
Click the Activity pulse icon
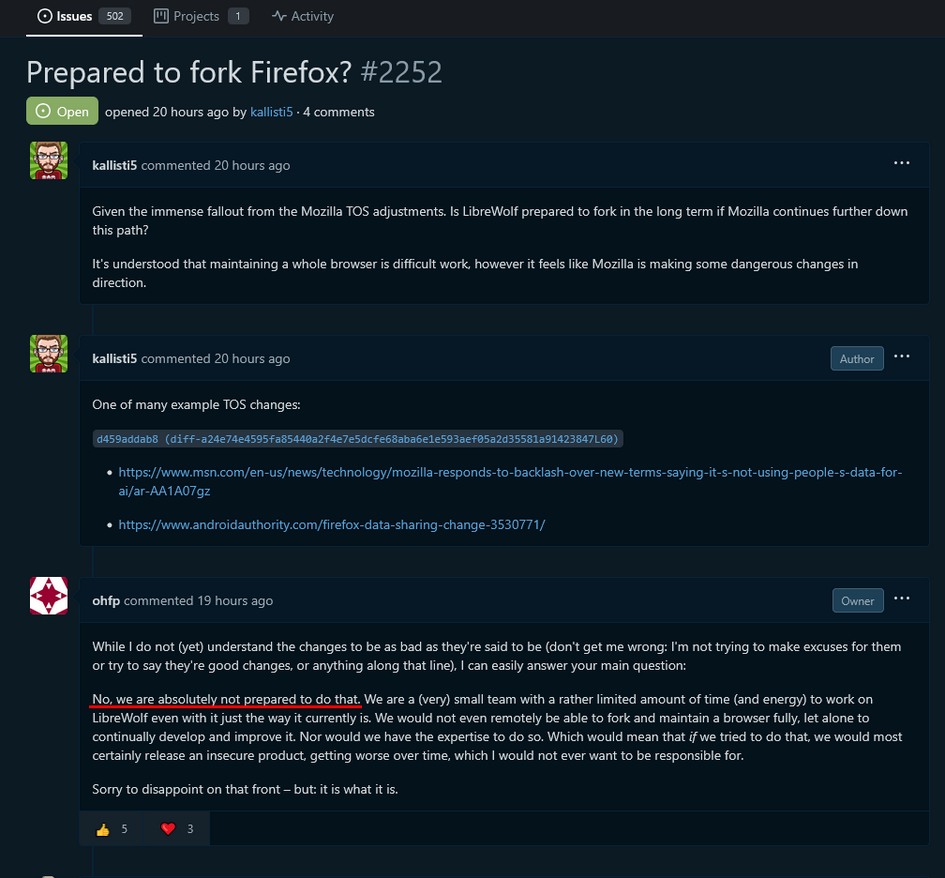(x=278, y=16)
